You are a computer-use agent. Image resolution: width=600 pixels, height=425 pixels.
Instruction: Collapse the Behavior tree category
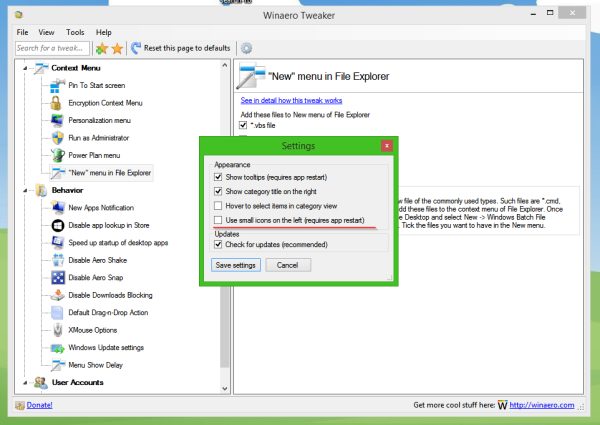[x=25, y=190]
